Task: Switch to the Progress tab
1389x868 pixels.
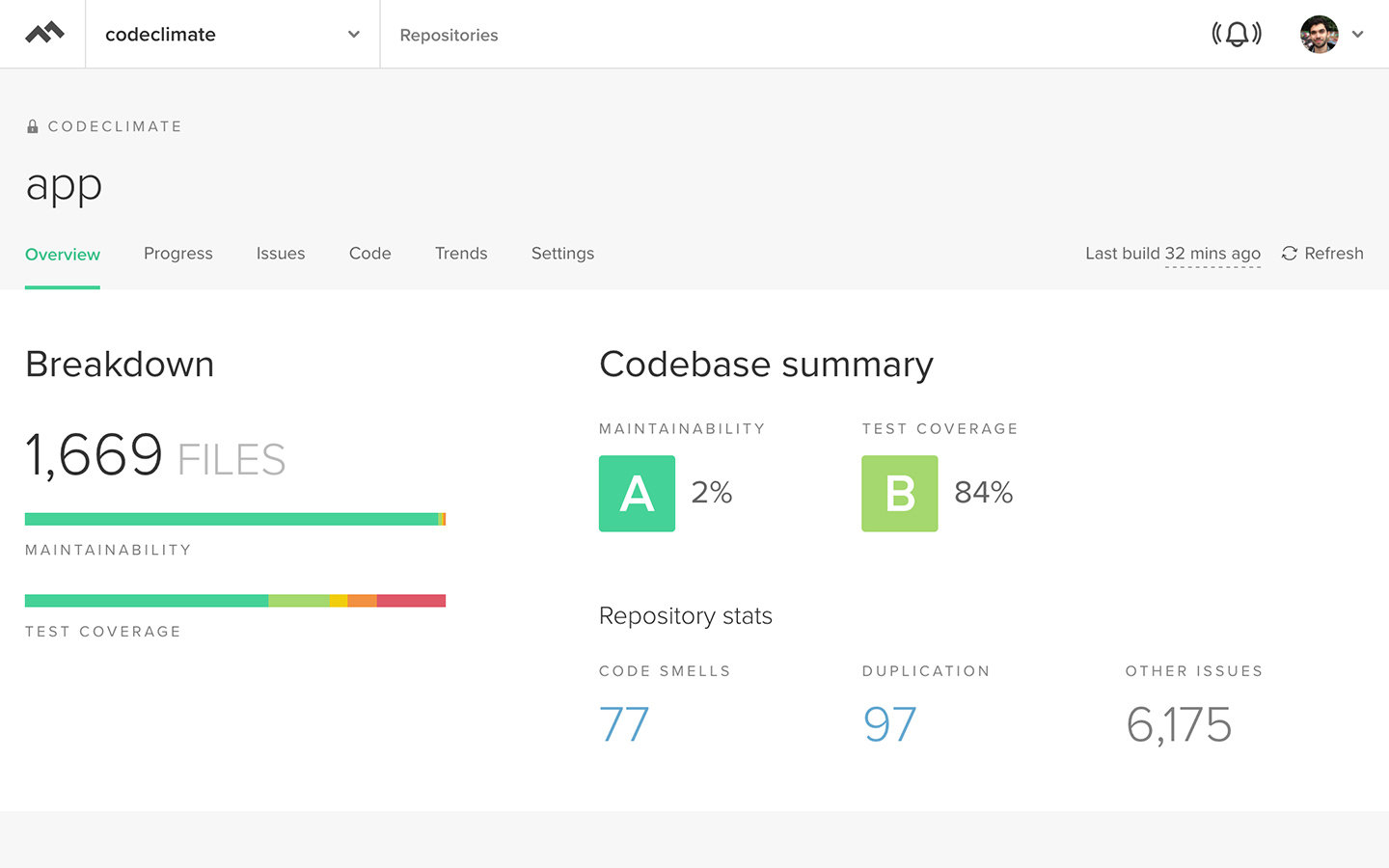Action: [x=178, y=254]
